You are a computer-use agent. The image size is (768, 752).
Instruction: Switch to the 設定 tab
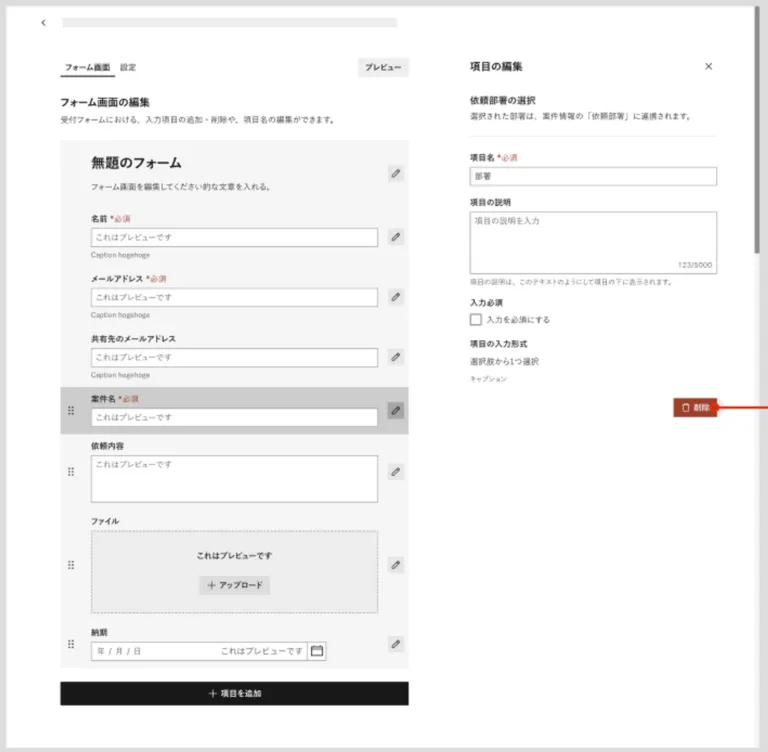128,67
